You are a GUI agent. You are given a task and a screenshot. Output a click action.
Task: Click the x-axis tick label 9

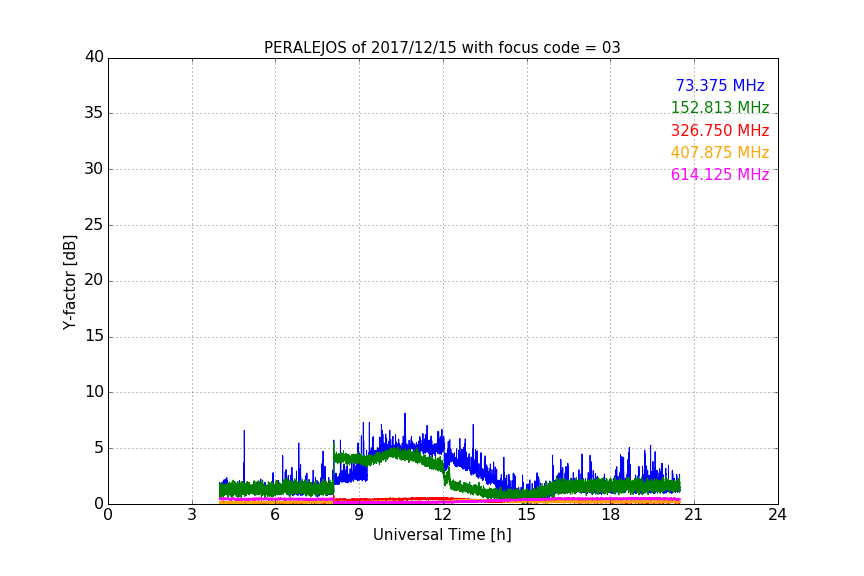click(x=359, y=515)
